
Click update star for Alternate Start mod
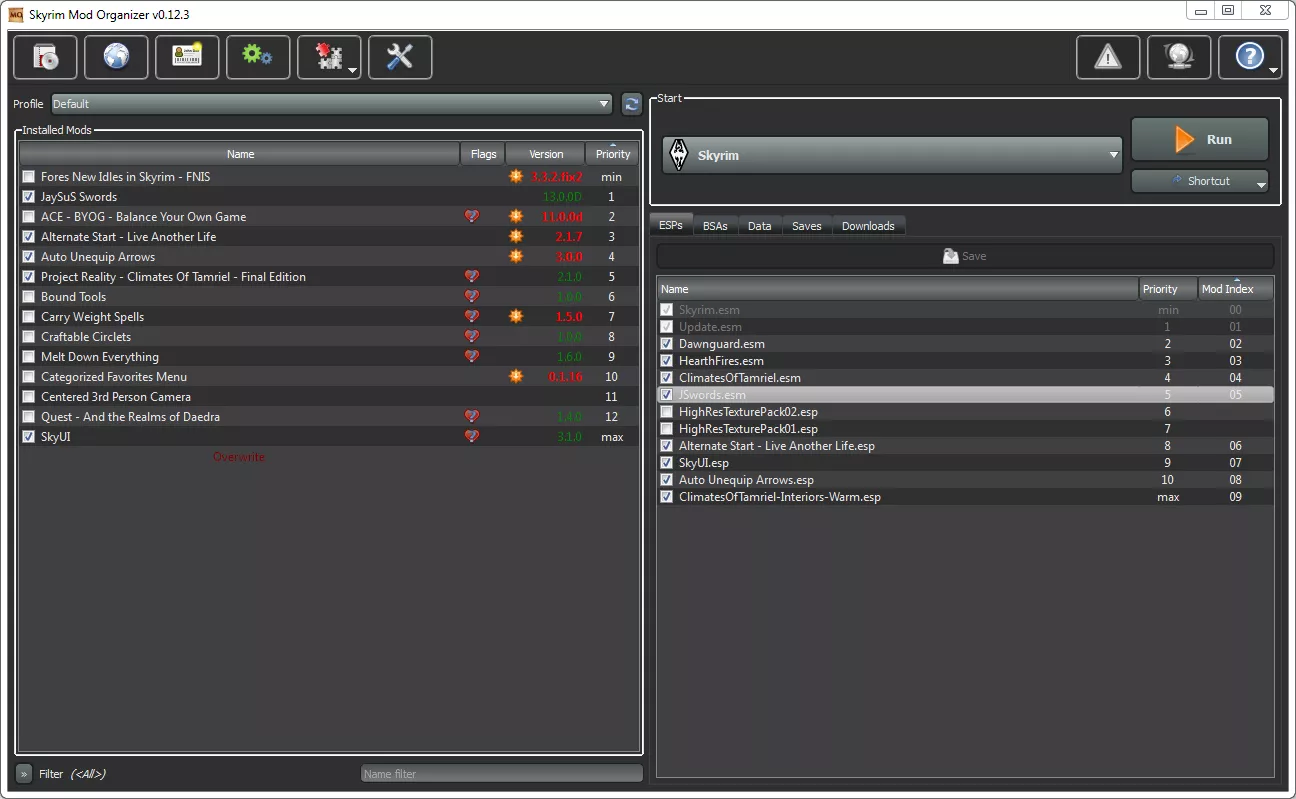[516, 236]
